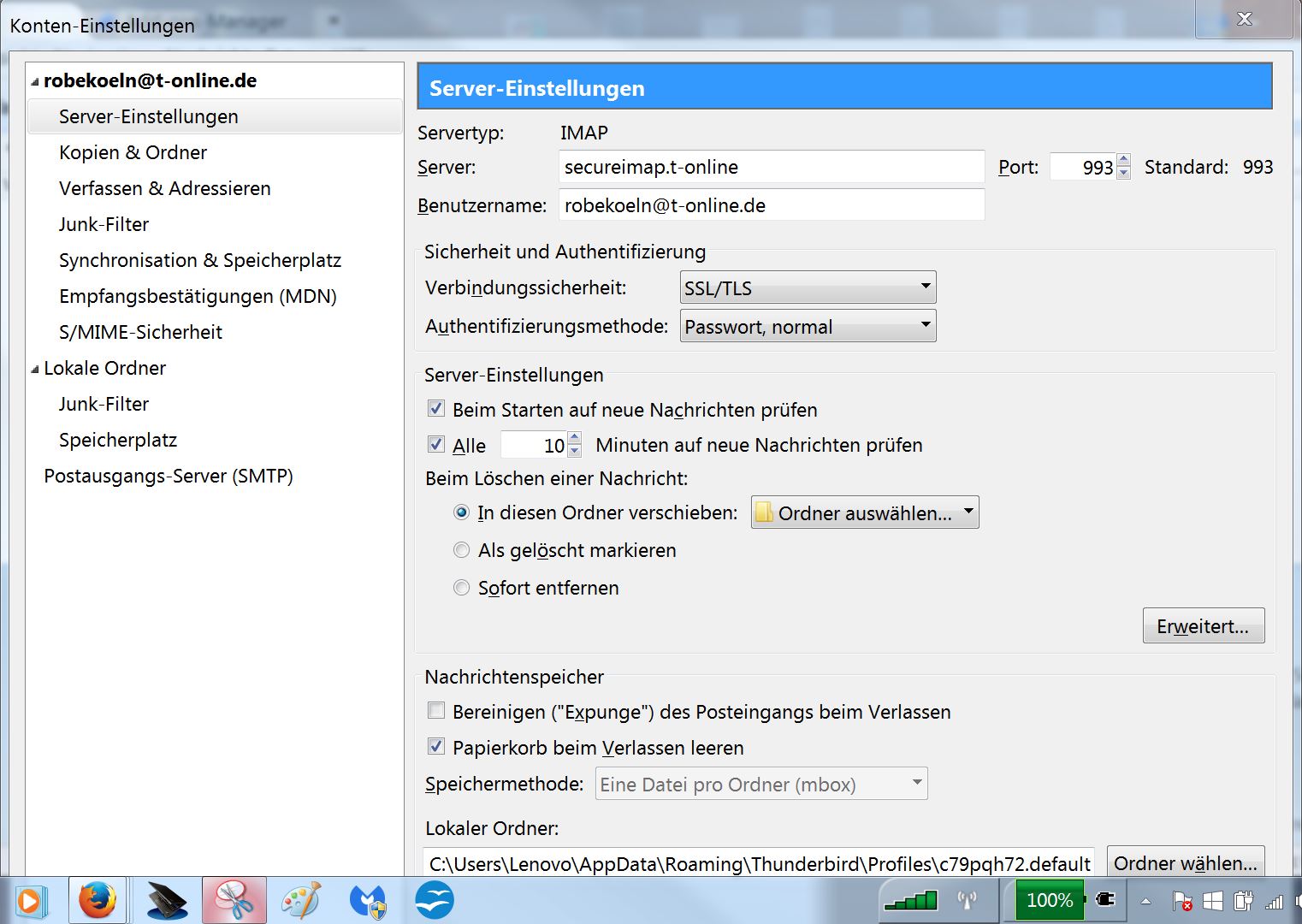The image size is (1302, 924).
Task: Click the power plug icon in the taskbar
Action: [1104, 899]
